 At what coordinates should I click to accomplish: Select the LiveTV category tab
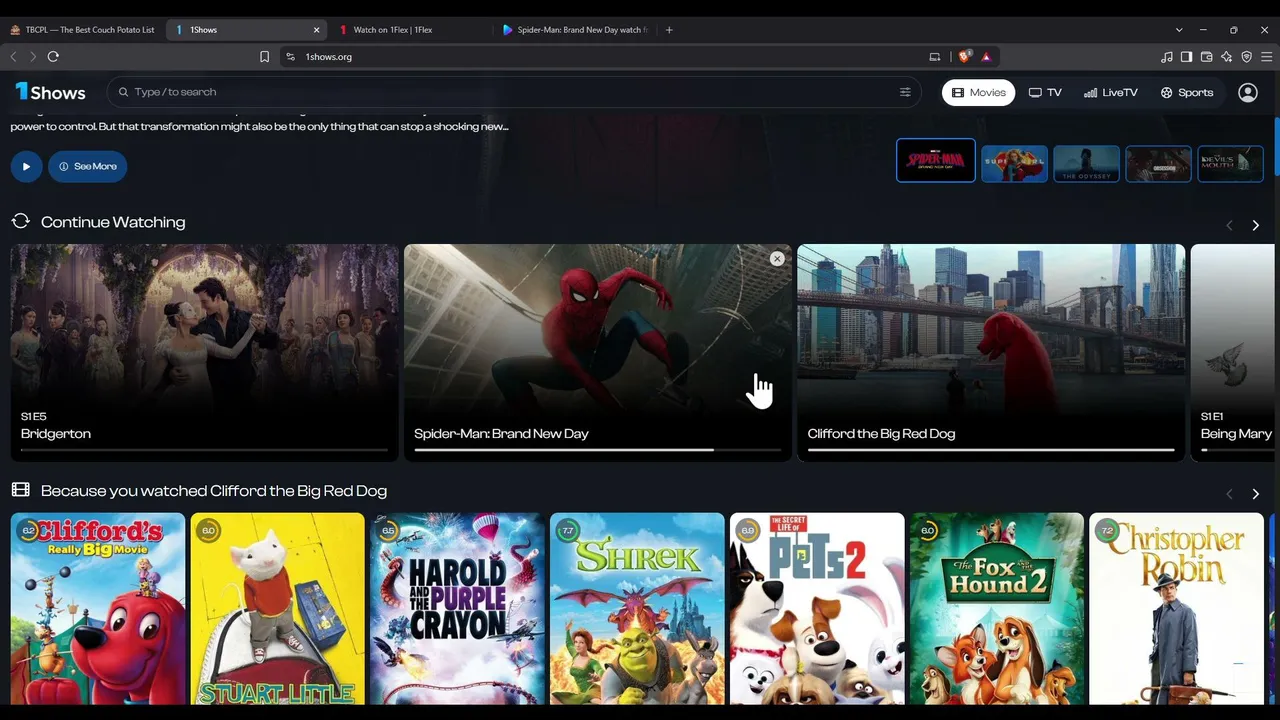tap(1111, 93)
